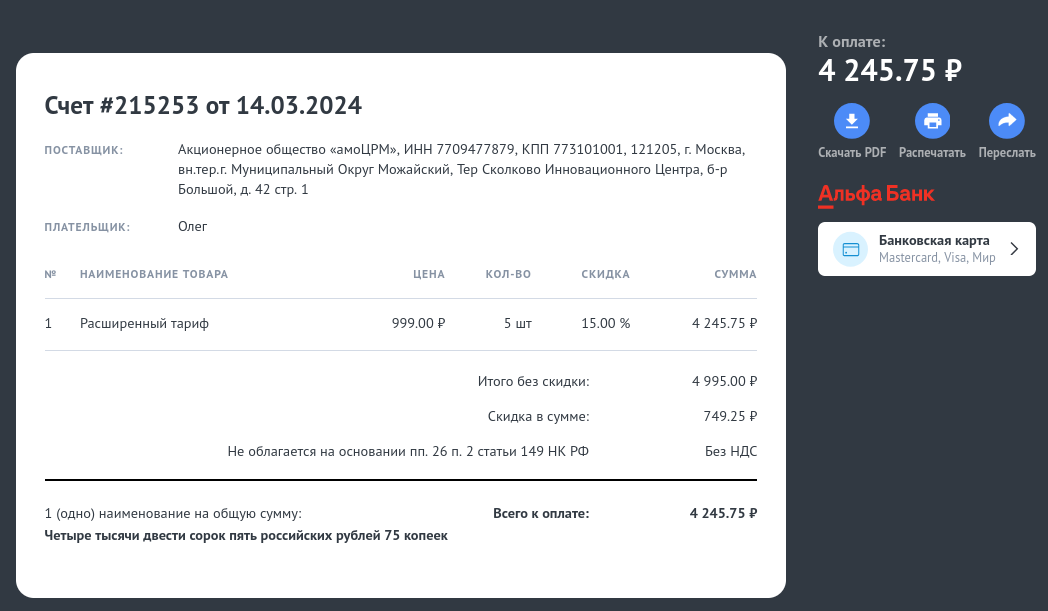Click the supplier details text АмоЦРМ
The image size is (1048, 611).
point(461,169)
